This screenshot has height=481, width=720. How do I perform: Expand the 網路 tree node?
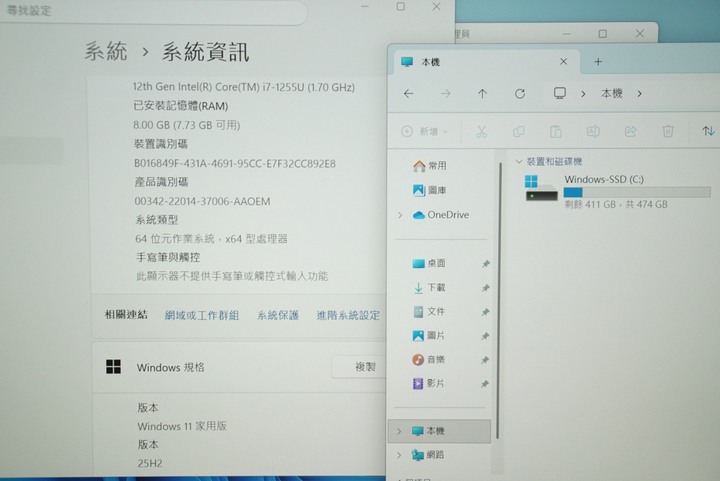point(399,455)
